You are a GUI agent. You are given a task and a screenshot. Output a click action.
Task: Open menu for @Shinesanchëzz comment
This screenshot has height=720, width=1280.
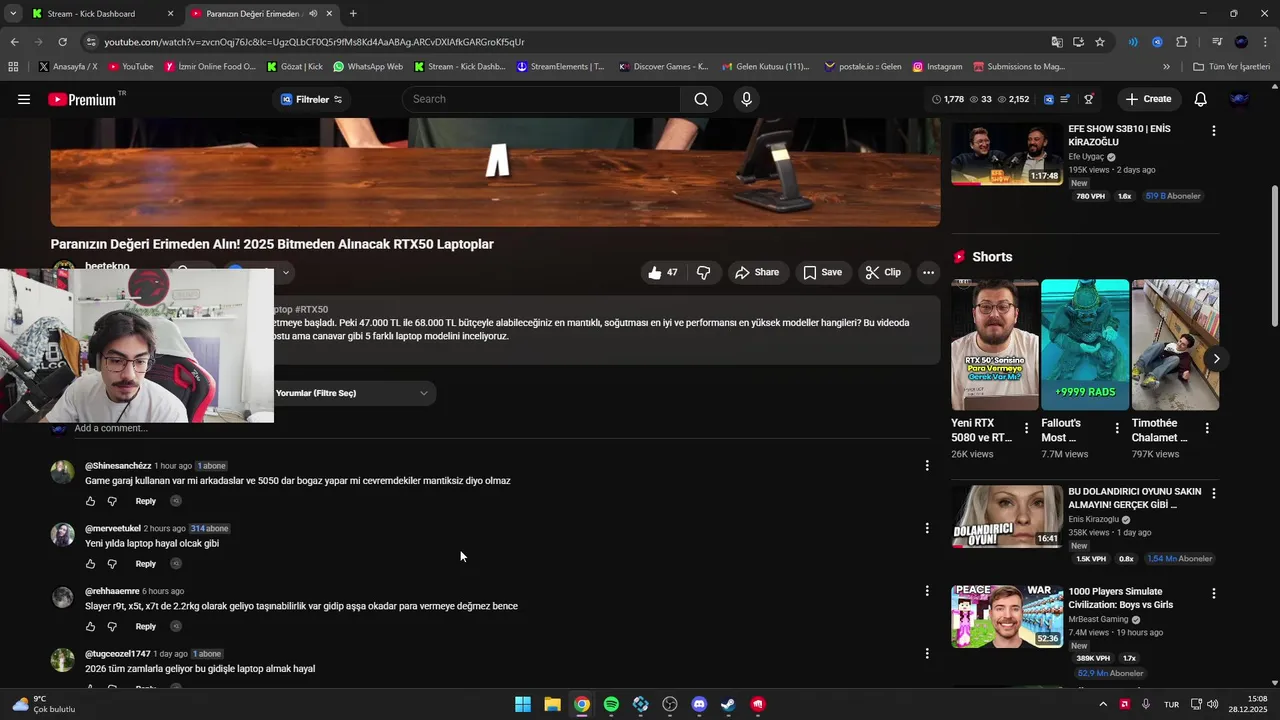pos(927,465)
